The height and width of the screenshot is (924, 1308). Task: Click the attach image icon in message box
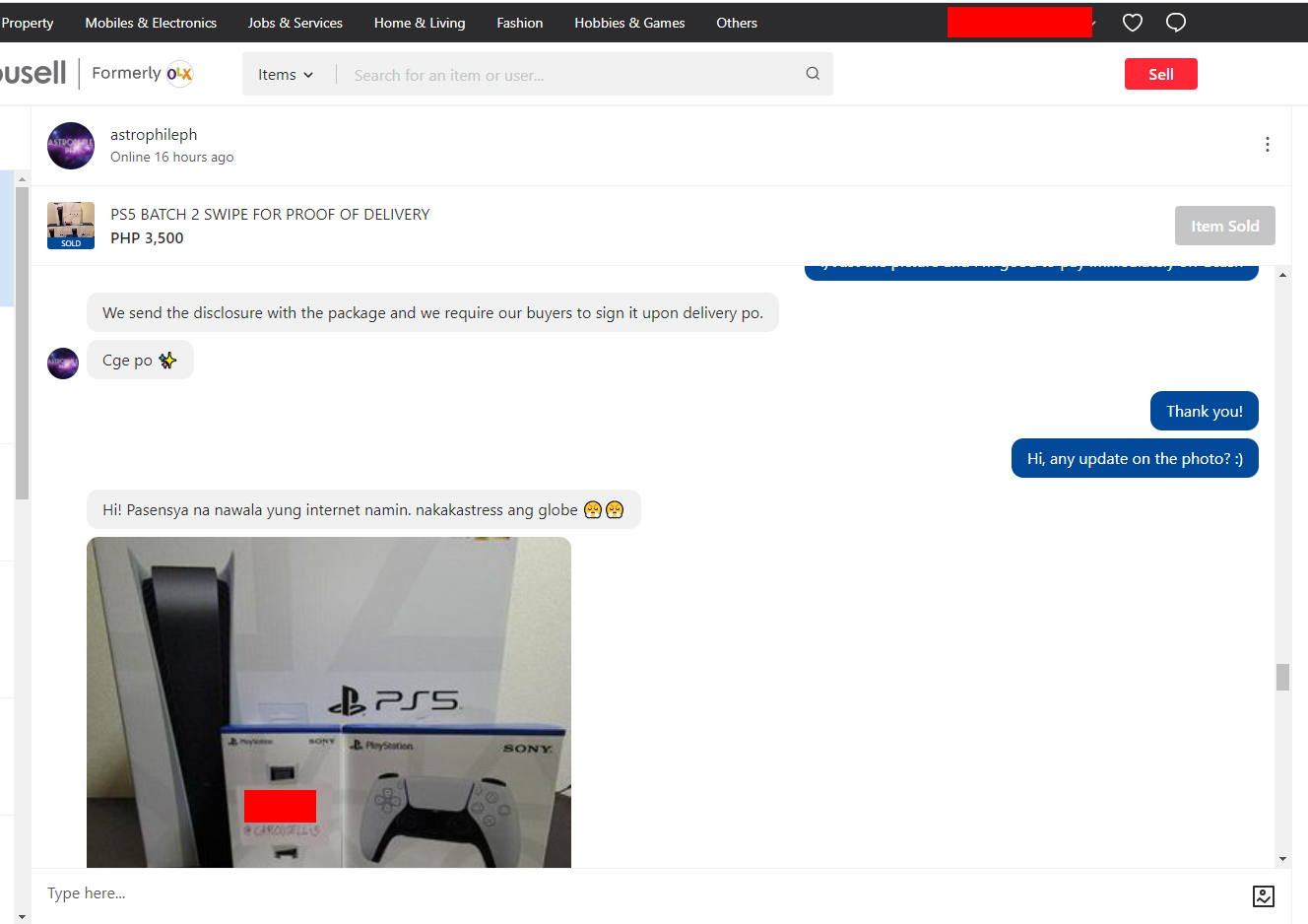[x=1264, y=895]
